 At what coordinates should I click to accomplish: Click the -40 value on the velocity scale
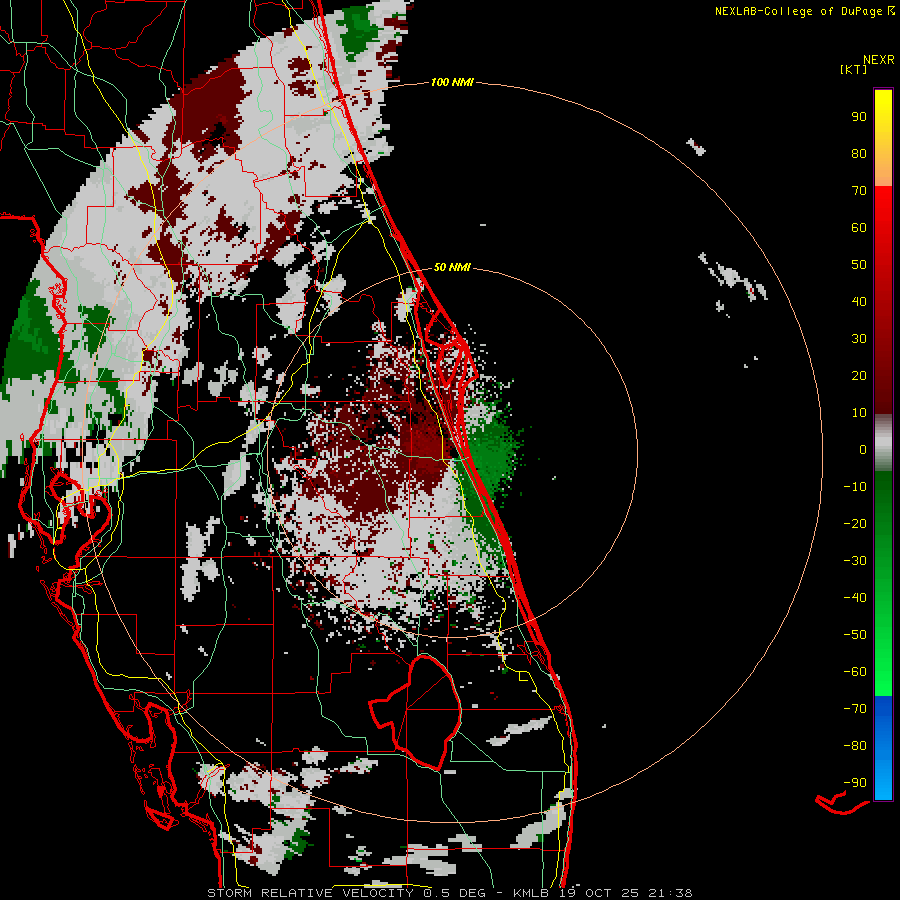855,598
